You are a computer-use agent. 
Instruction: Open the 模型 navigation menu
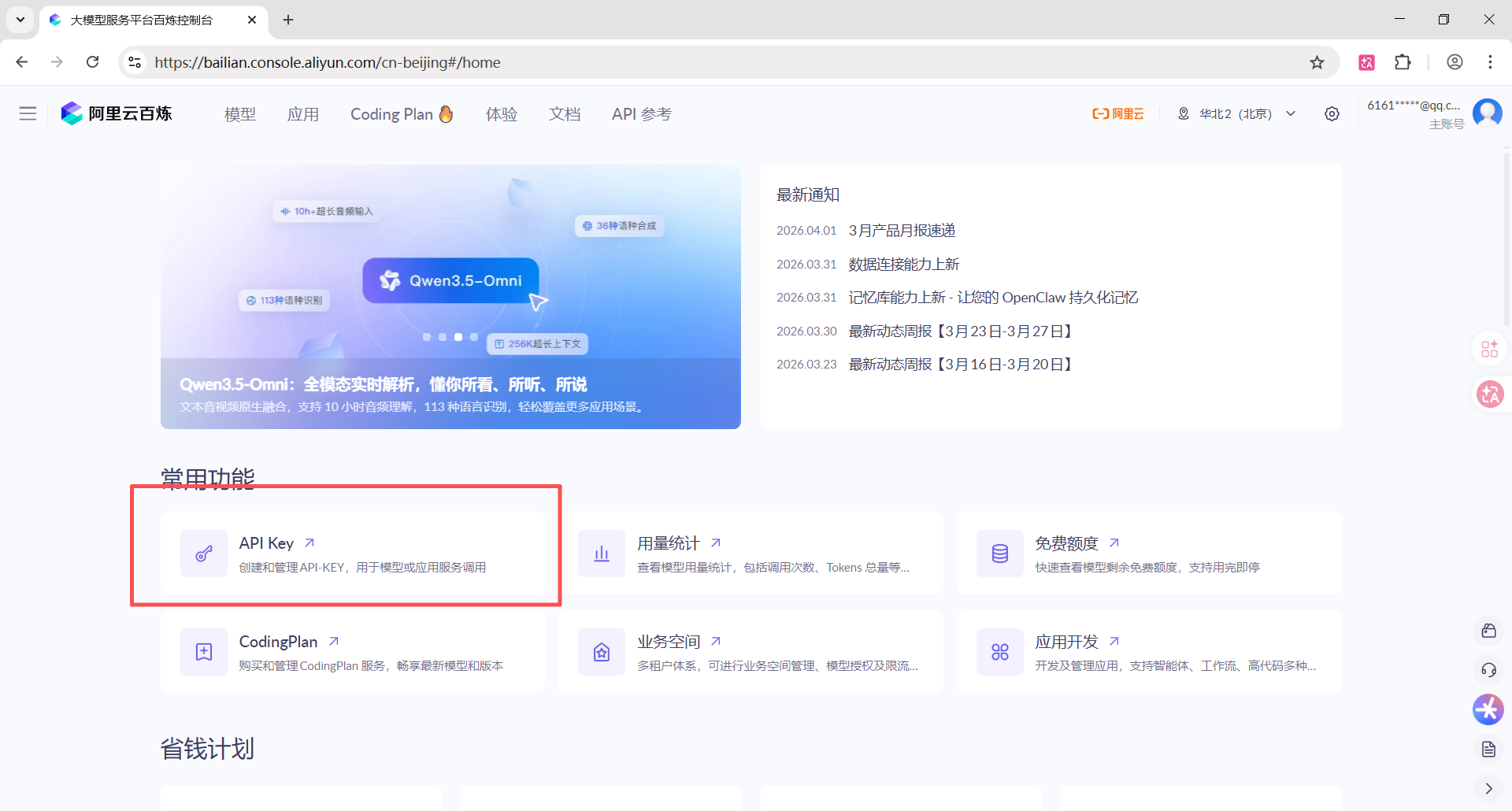[239, 114]
